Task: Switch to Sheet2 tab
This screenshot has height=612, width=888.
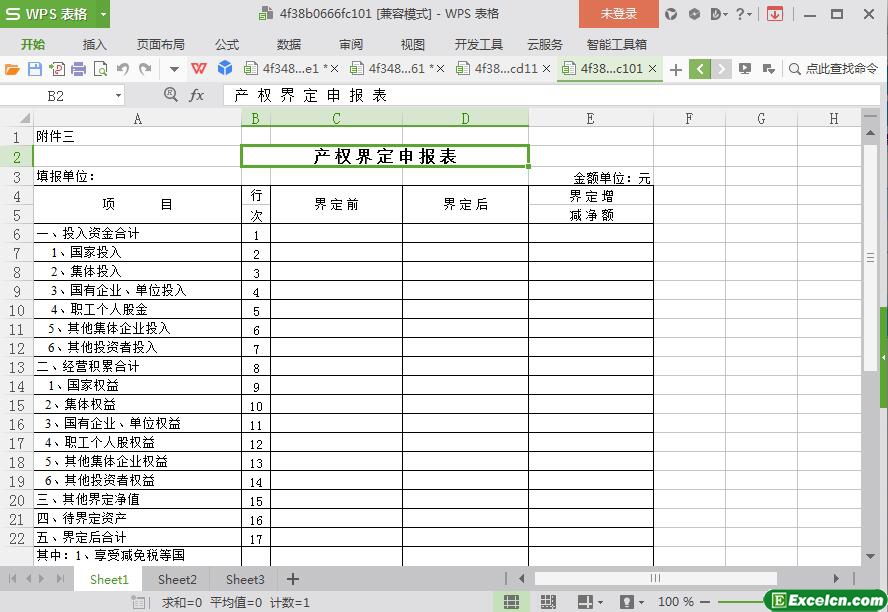Action: point(177,579)
